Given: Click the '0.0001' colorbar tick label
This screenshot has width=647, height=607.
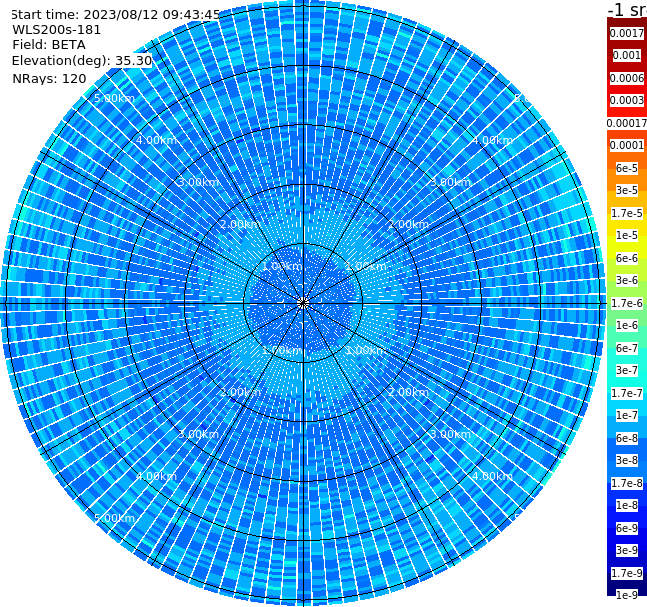Looking at the screenshot, I should tap(627, 145).
